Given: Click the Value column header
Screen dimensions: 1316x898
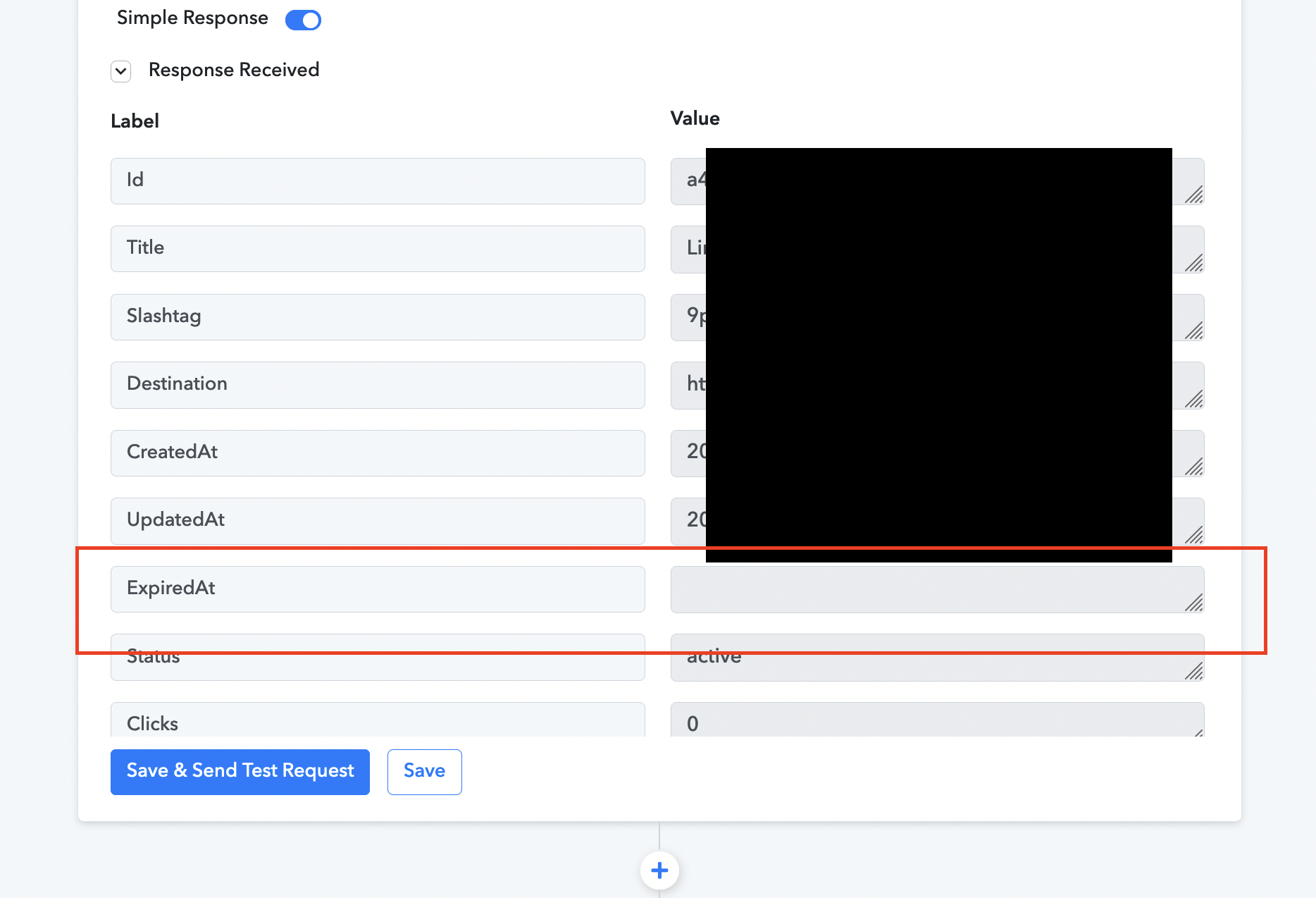Looking at the screenshot, I should pos(695,118).
